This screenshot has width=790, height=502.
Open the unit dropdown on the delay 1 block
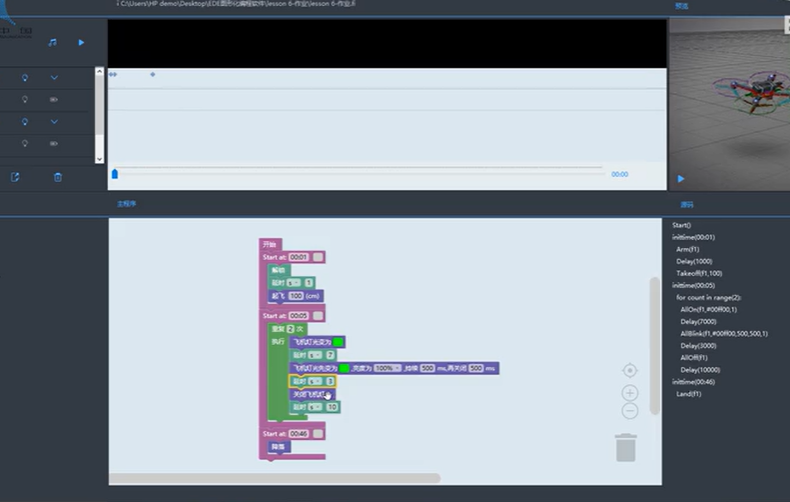point(294,283)
